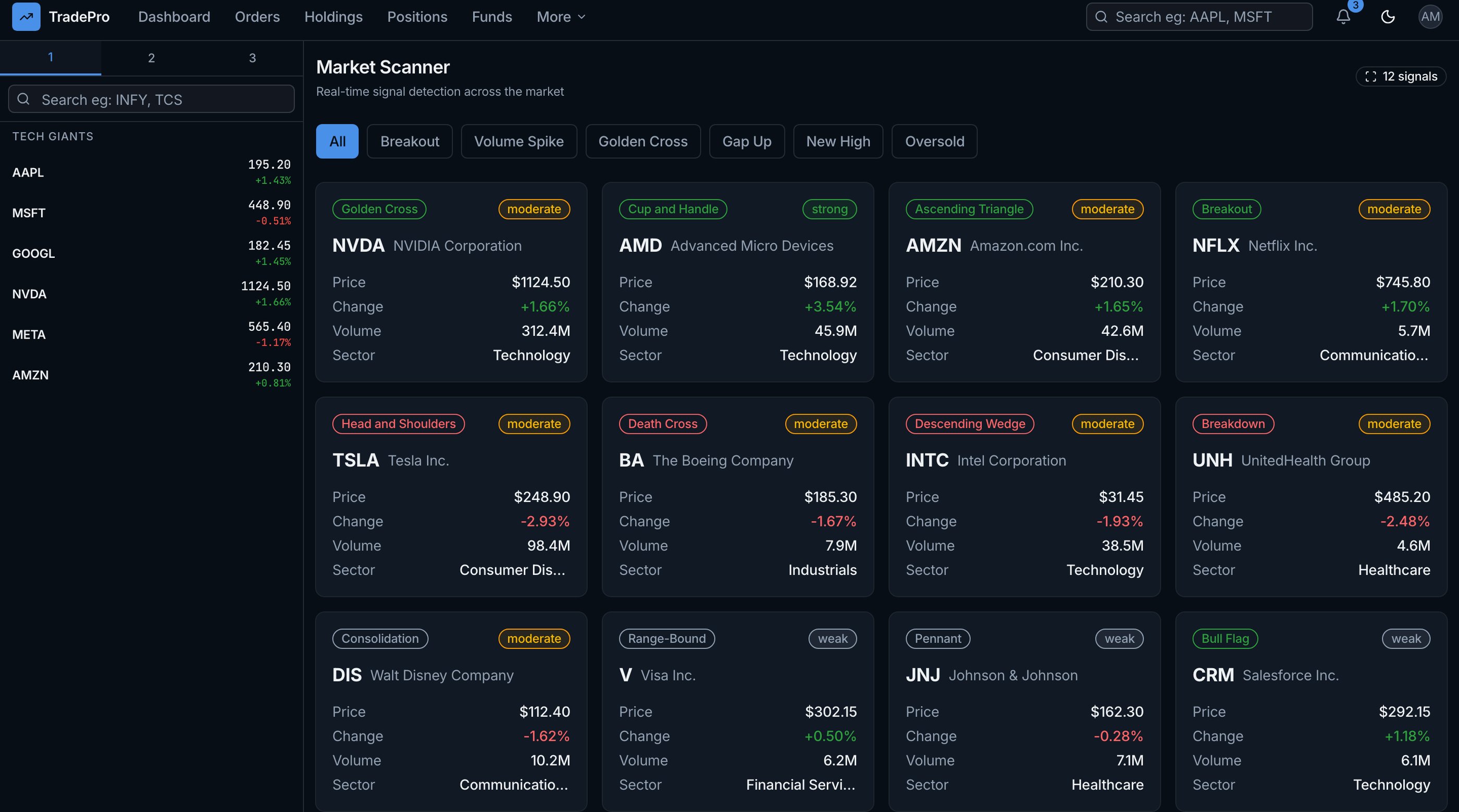The height and width of the screenshot is (812, 1459).
Task: Filter by Volume Spike
Action: pos(519,141)
